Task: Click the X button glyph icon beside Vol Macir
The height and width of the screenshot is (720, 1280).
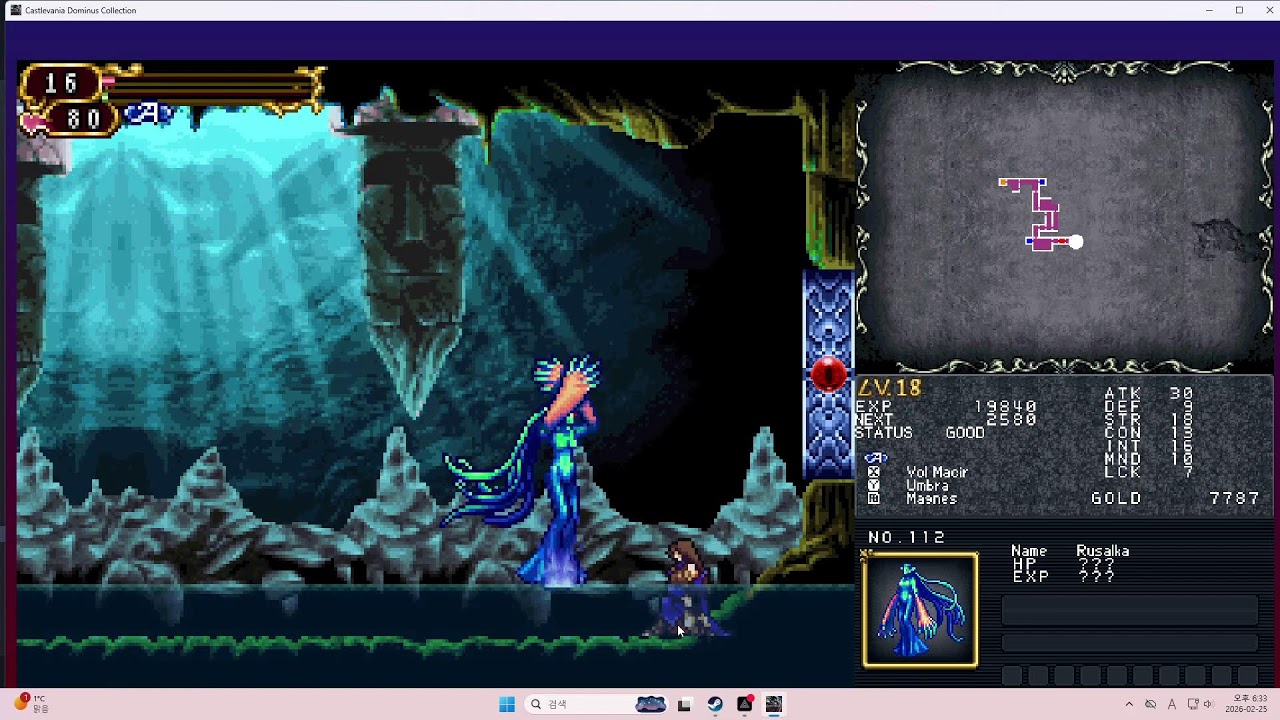Action: (874, 472)
